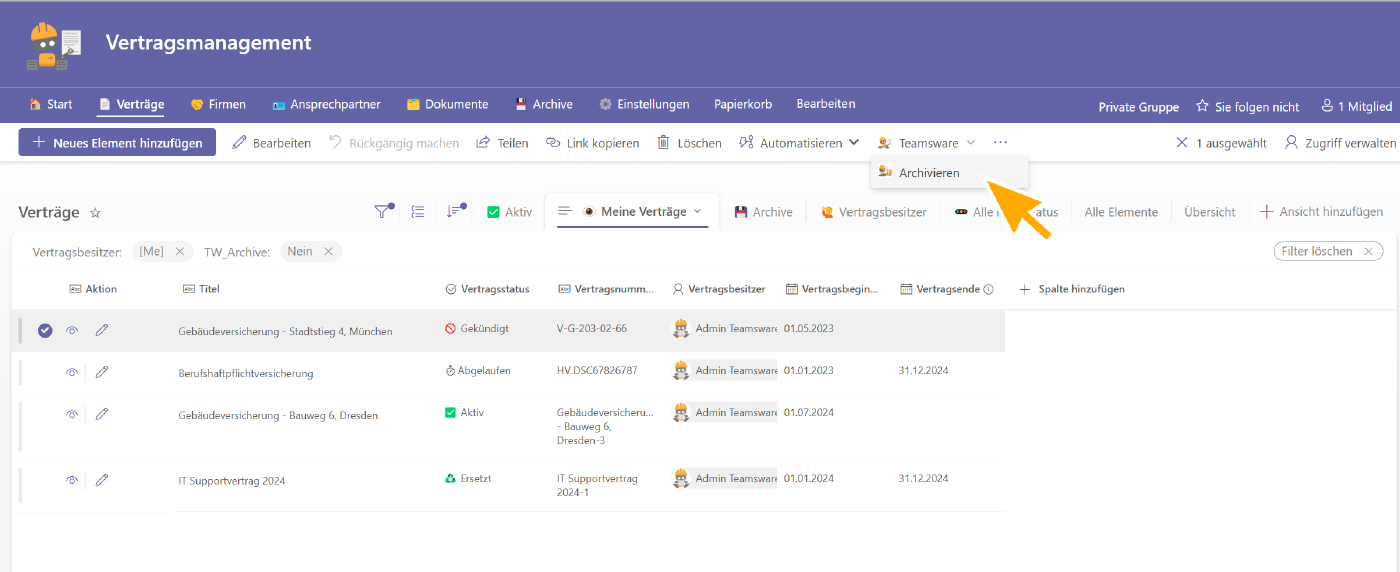
Task: Click the Link kopieren toolbar item
Action: [x=592, y=143]
